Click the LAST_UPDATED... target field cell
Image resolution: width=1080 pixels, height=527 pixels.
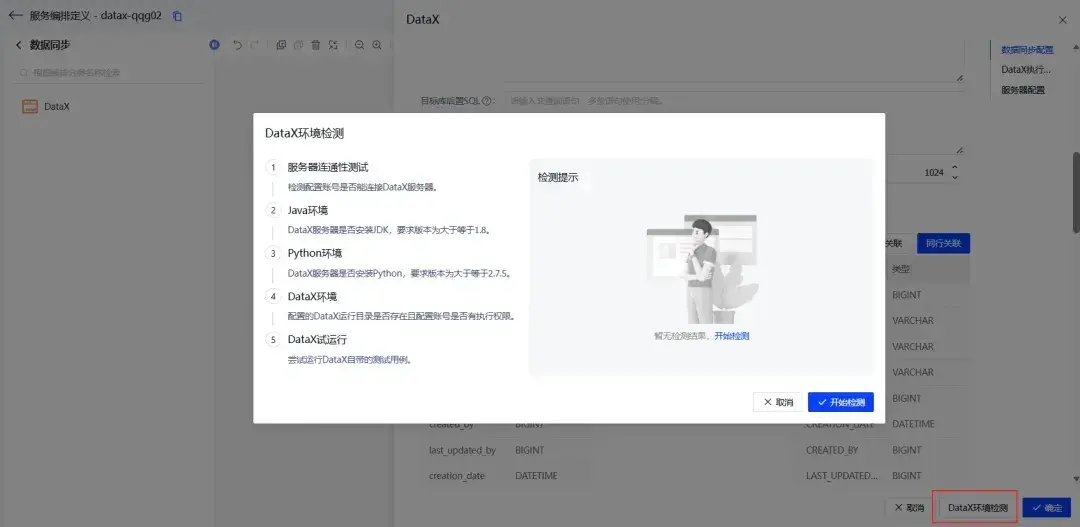pos(842,476)
